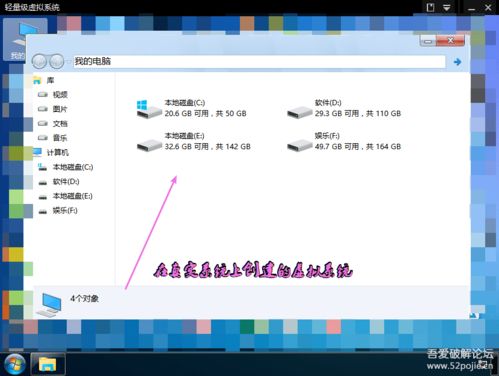
Task: Open the file explorer taskbar icon
Action: (x=48, y=364)
